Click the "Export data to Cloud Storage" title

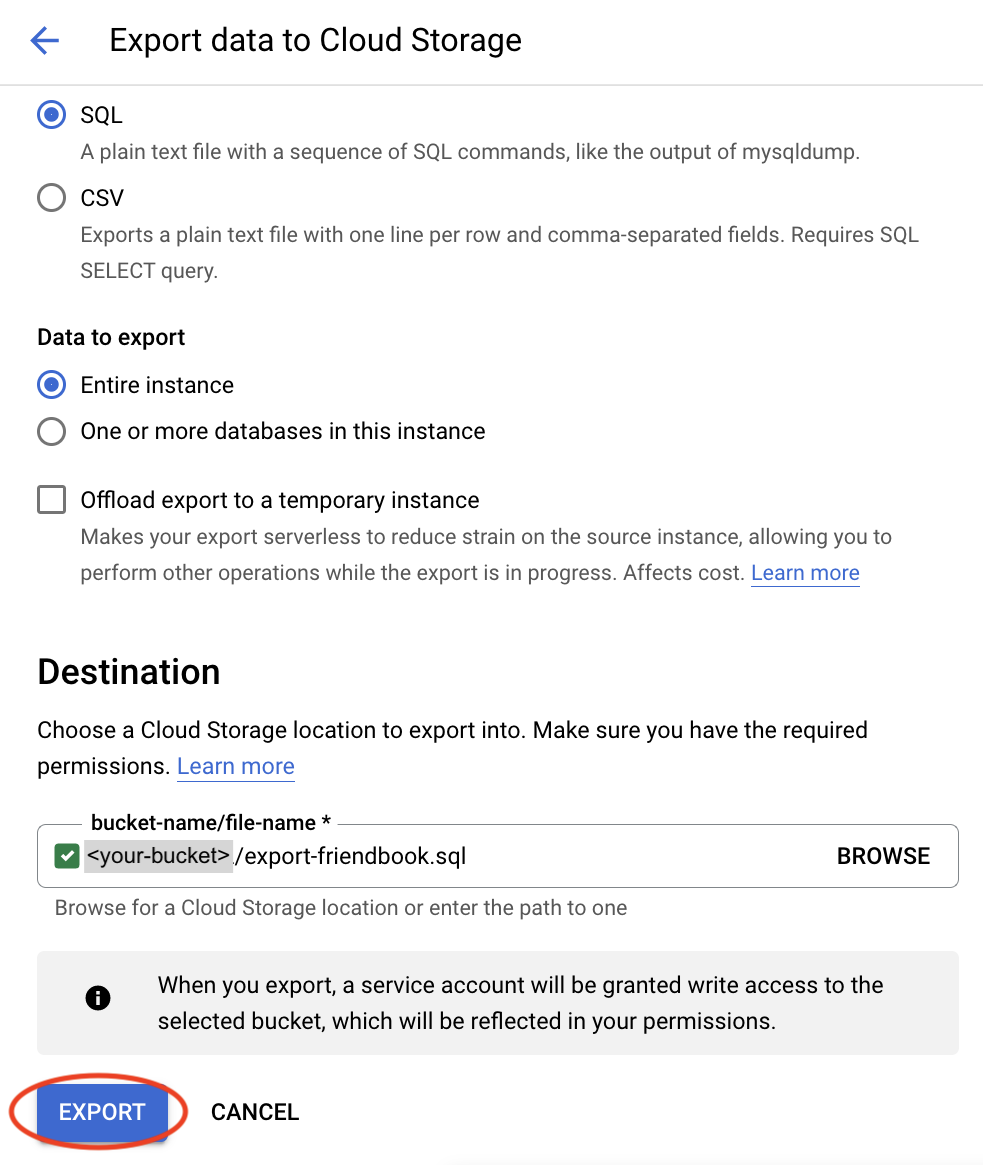[x=315, y=40]
